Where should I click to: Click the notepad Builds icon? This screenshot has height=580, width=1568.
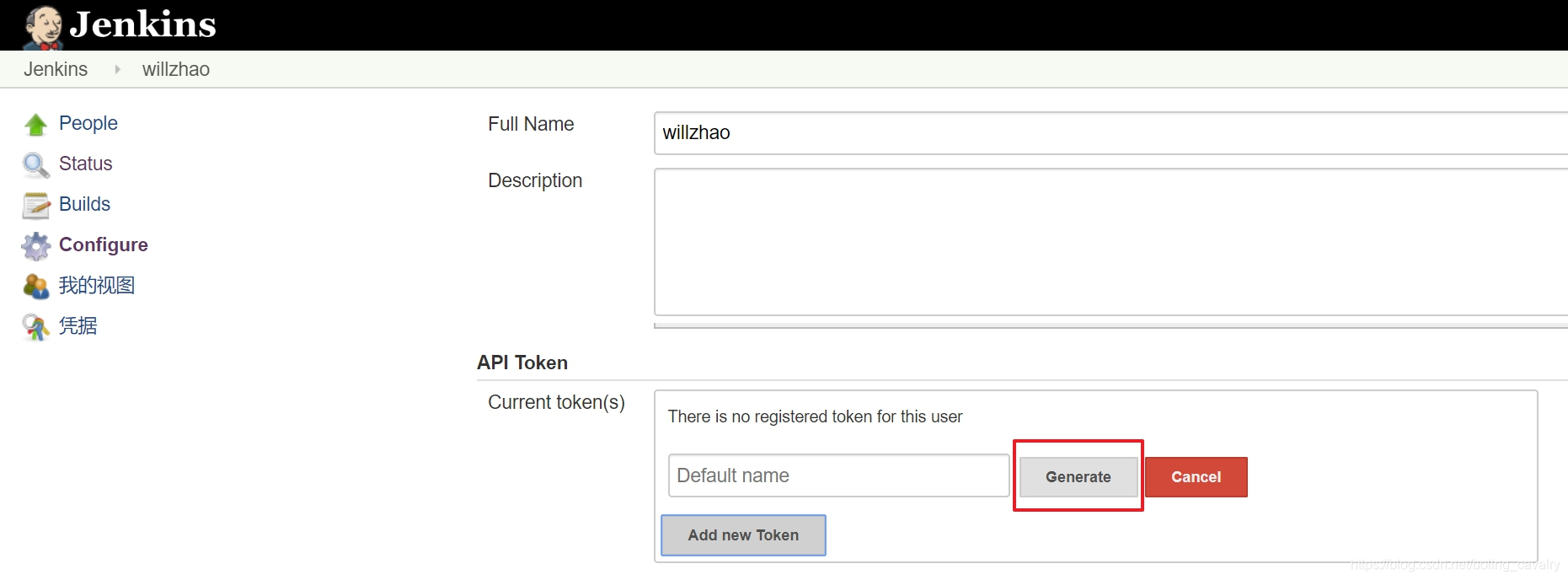pos(36,205)
